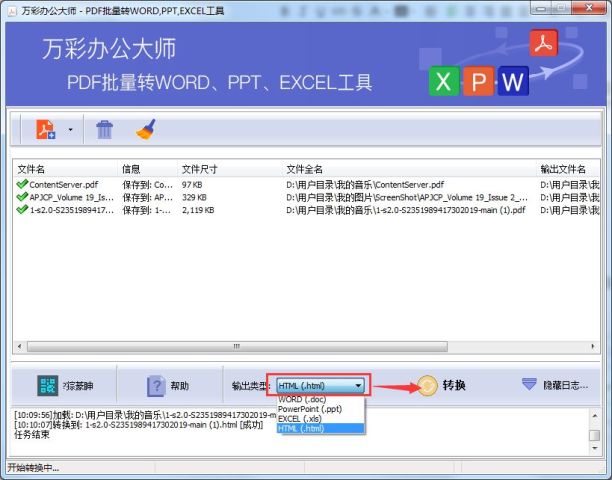Start conversion with 转换 button
The height and width of the screenshot is (480, 612).
(x=454, y=386)
